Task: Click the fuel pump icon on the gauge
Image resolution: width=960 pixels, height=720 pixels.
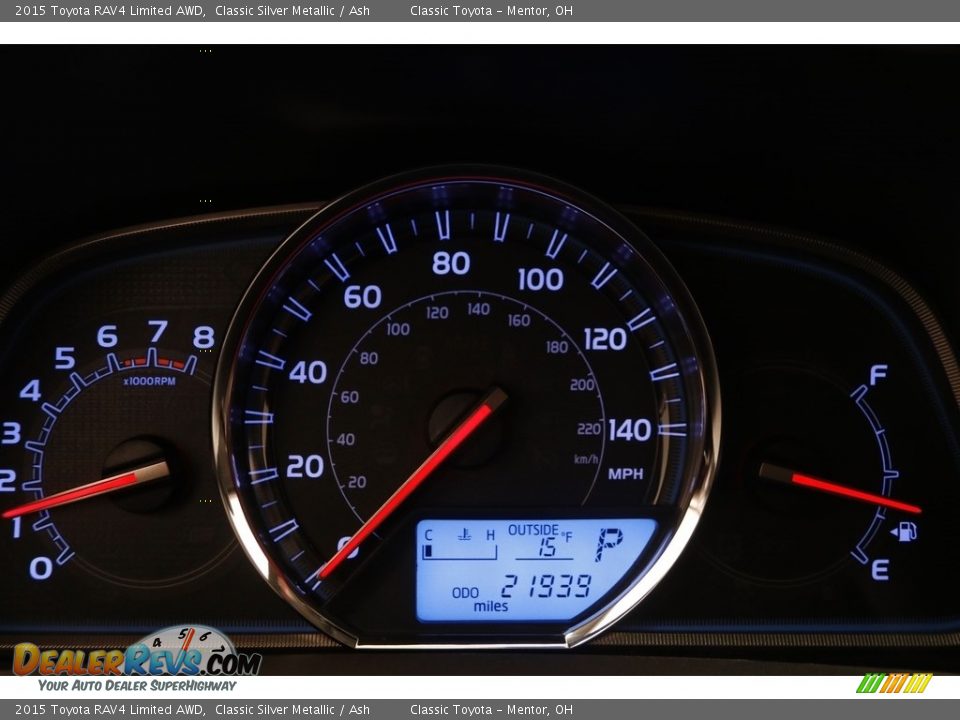Action: (x=905, y=531)
